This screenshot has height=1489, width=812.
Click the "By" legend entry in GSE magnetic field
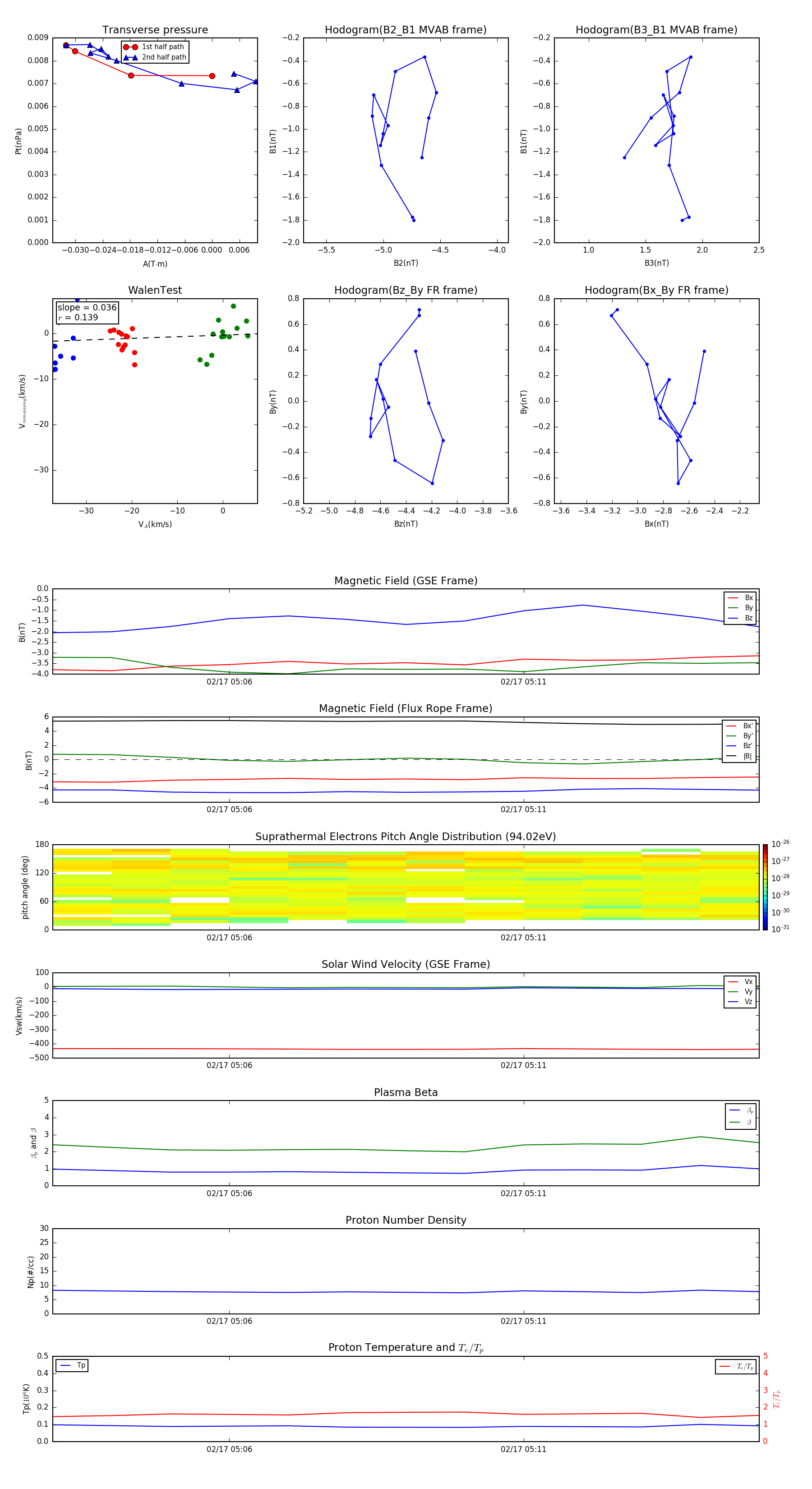pyautogui.click(x=740, y=607)
